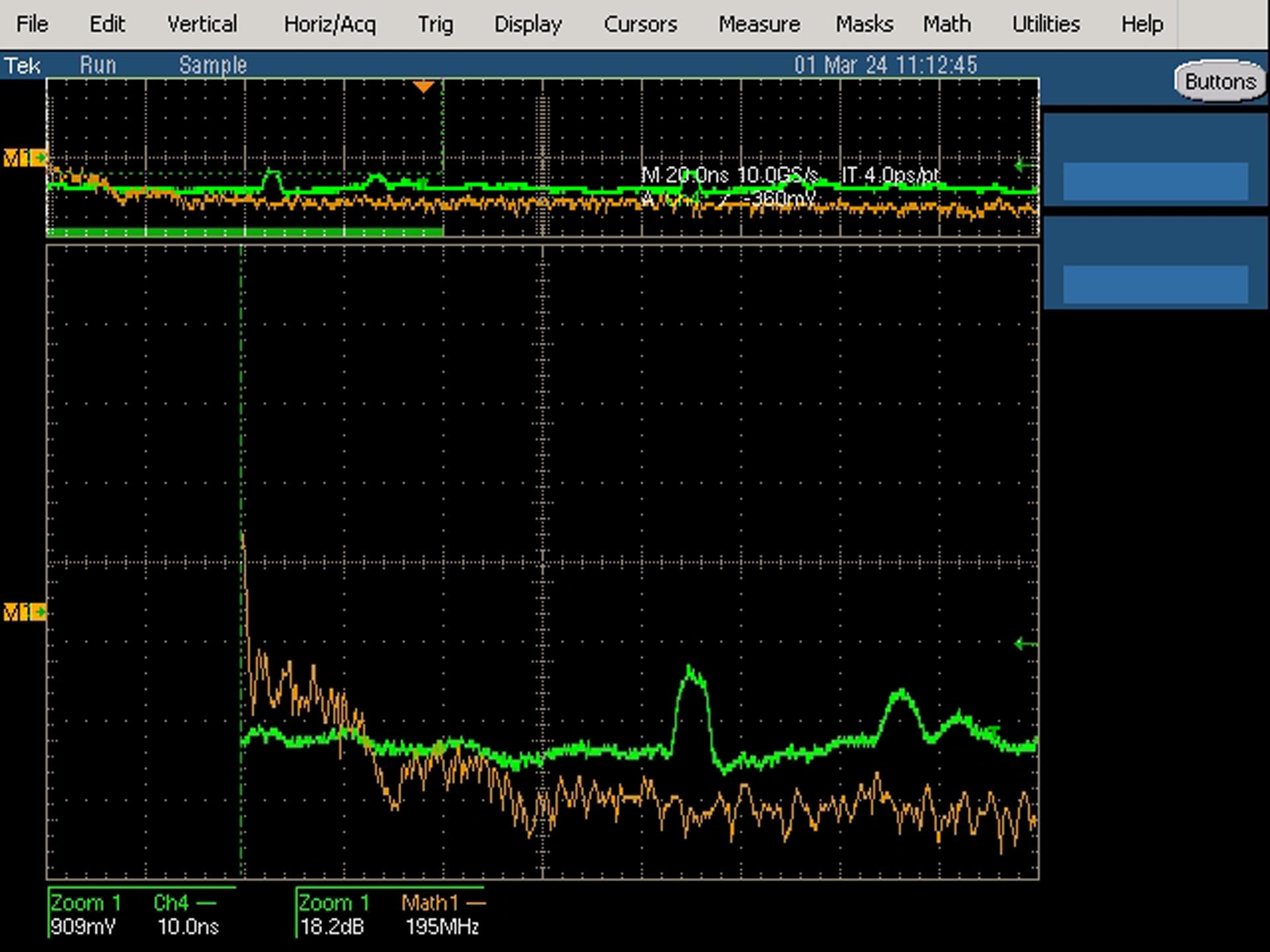The image size is (1270, 952).
Task: Click the green zoom region bar in overview
Action: [x=245, y=232]
